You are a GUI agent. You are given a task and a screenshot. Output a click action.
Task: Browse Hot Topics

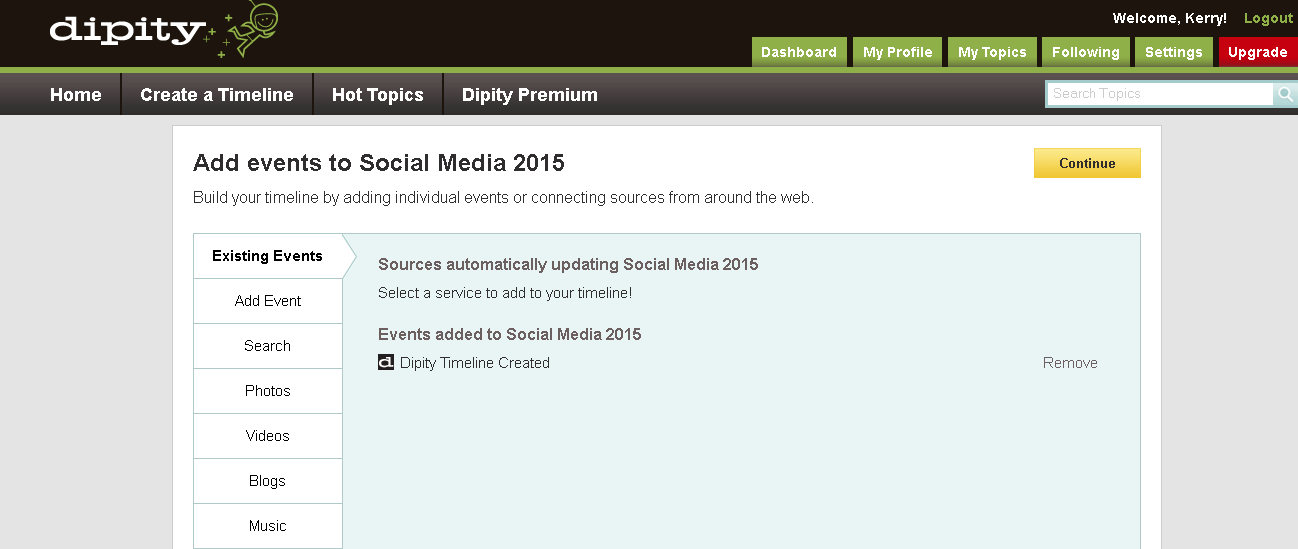(377, 95)
